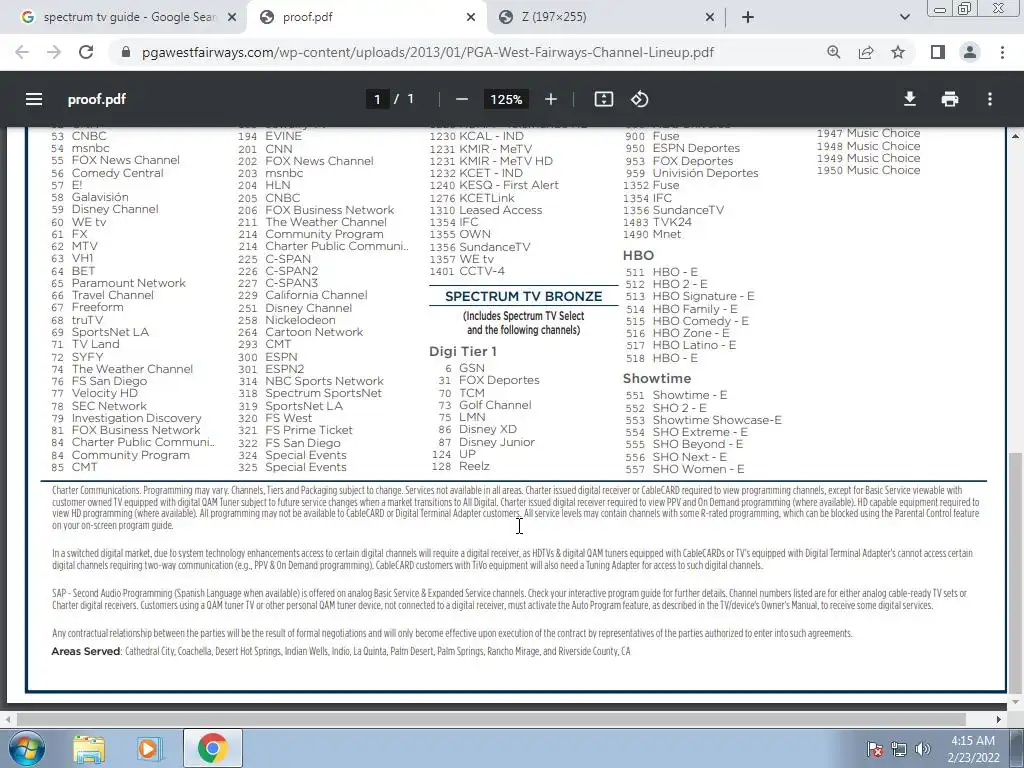Click the 65 Paramount Network entry
Screen dimensions: 1024x768
click(118, 283)
